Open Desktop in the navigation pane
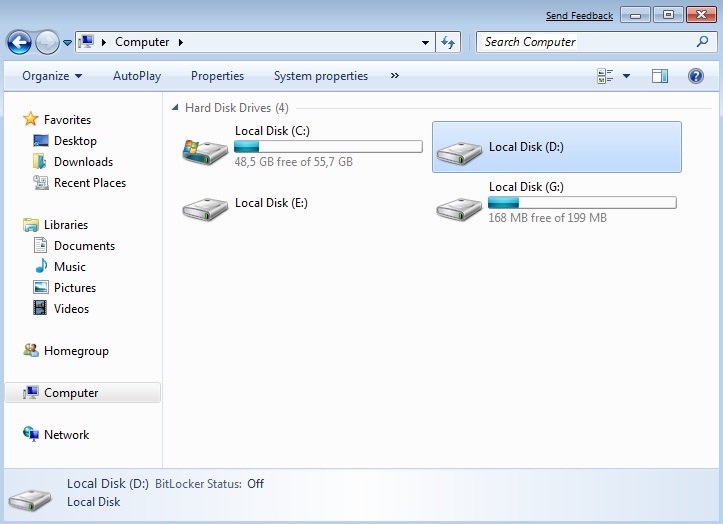The width and height of the screenshot is (723, 524). (75, 141)
